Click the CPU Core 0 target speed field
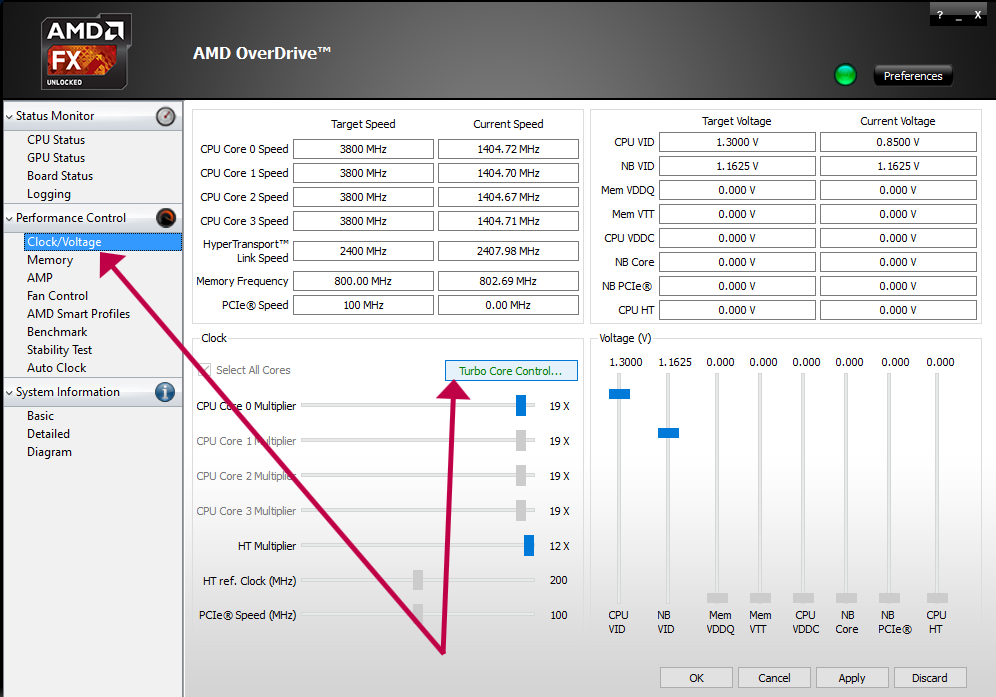This screenshot has width=996, height=697. click(363, 149)
